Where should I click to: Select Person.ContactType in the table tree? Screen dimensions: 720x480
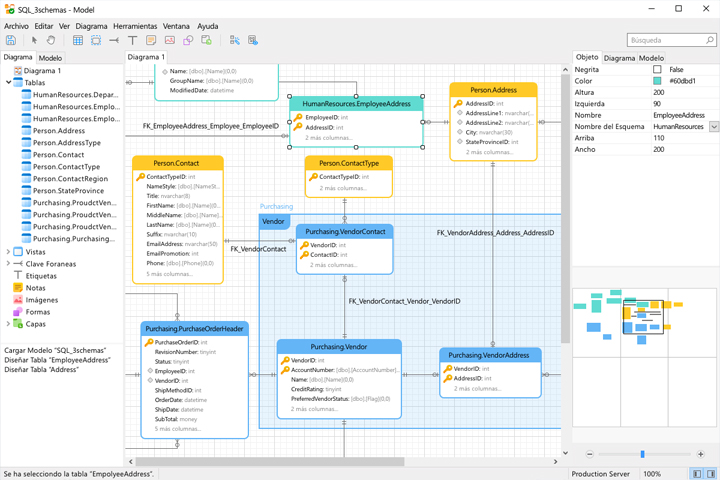point(66,167)
